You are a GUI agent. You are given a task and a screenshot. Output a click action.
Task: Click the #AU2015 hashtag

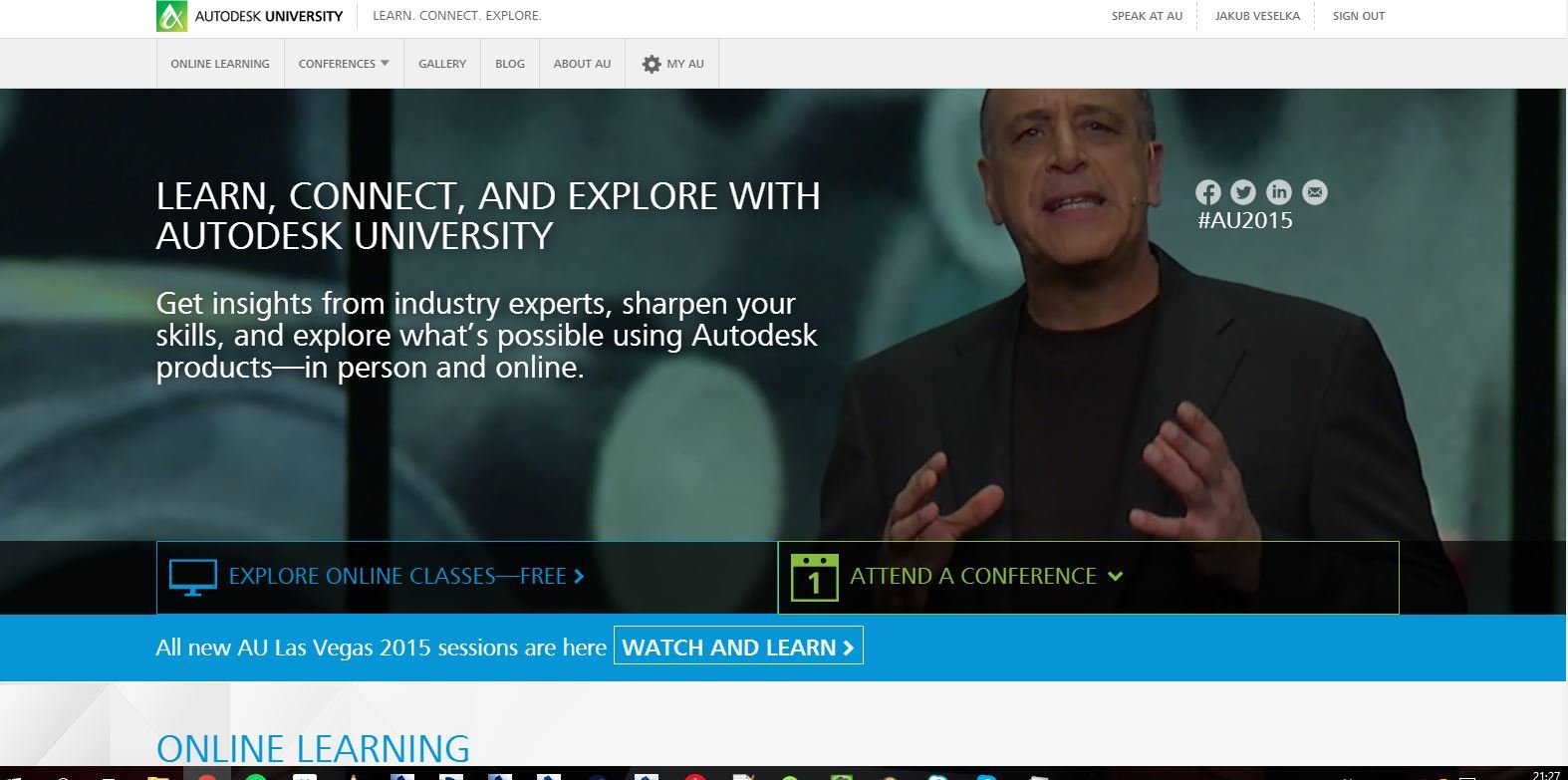tap(1245, 220)
